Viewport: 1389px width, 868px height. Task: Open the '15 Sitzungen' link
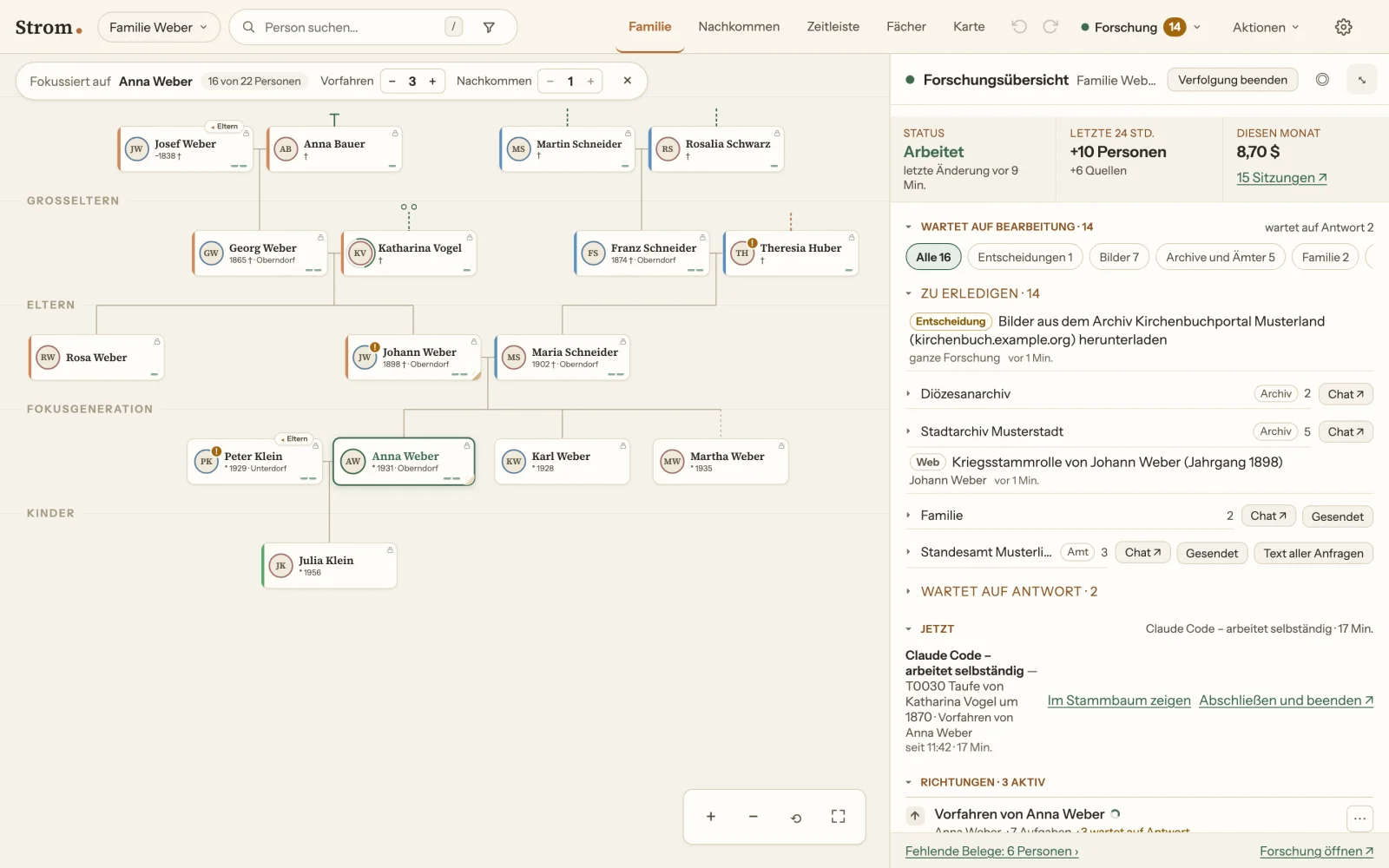click(x=1281, y=178)
